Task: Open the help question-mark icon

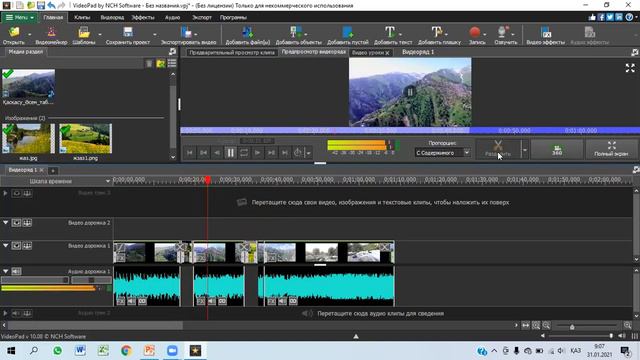Action: (x=629, y=17)
